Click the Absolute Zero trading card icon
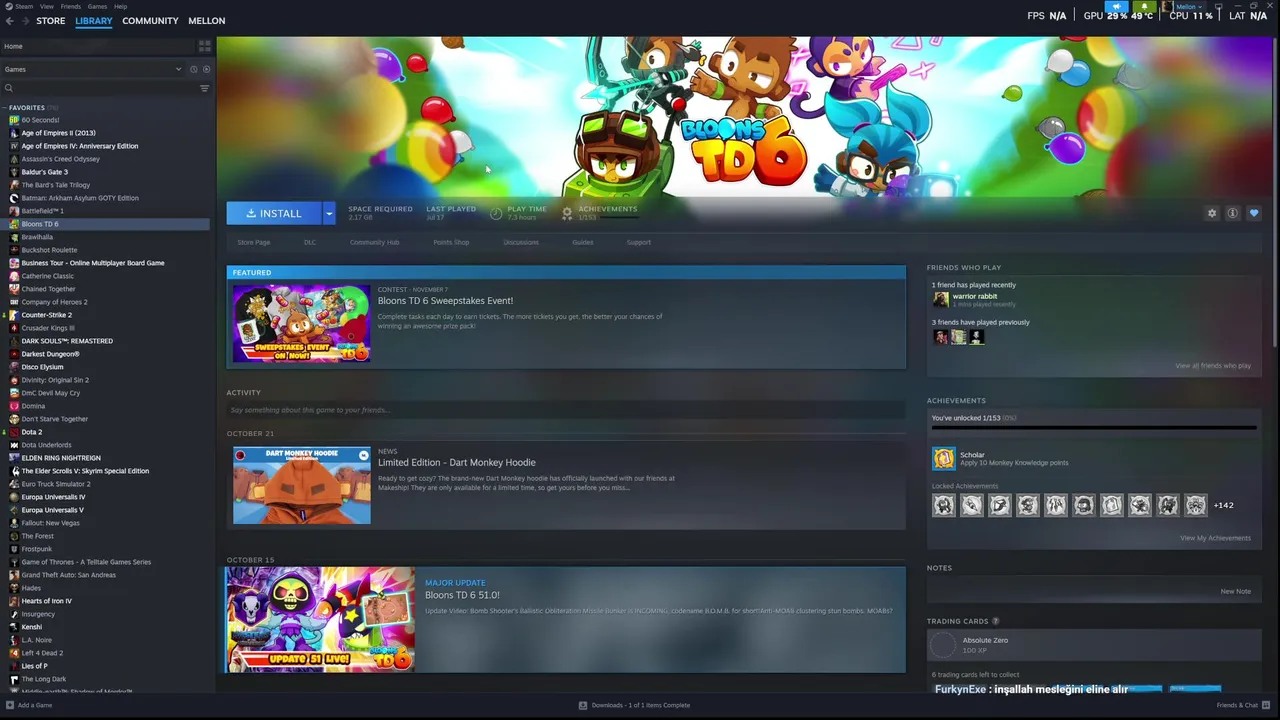 tap(943, 645)
